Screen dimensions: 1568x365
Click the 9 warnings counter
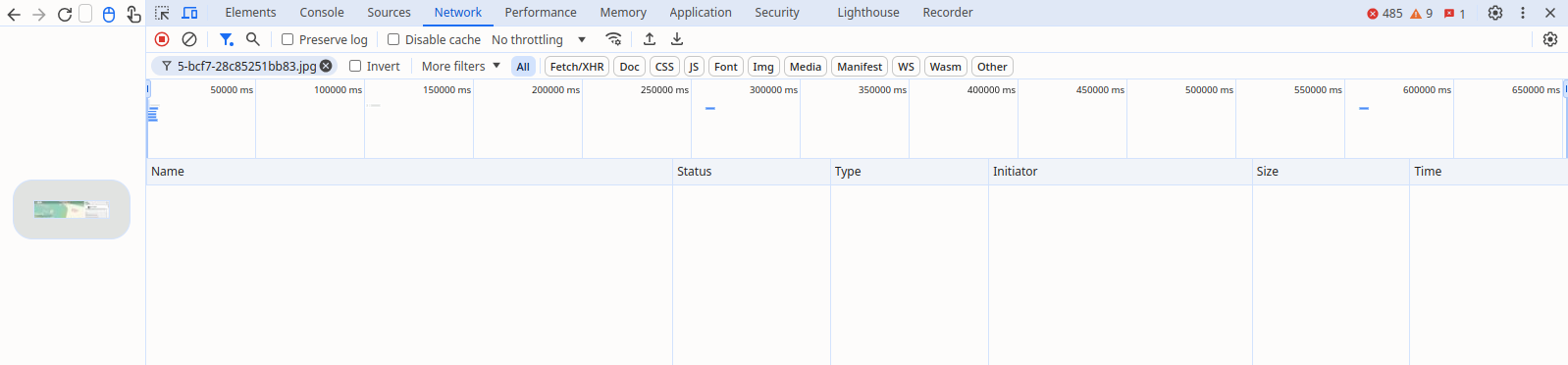pyautogui.click(x=1422, y=14)
